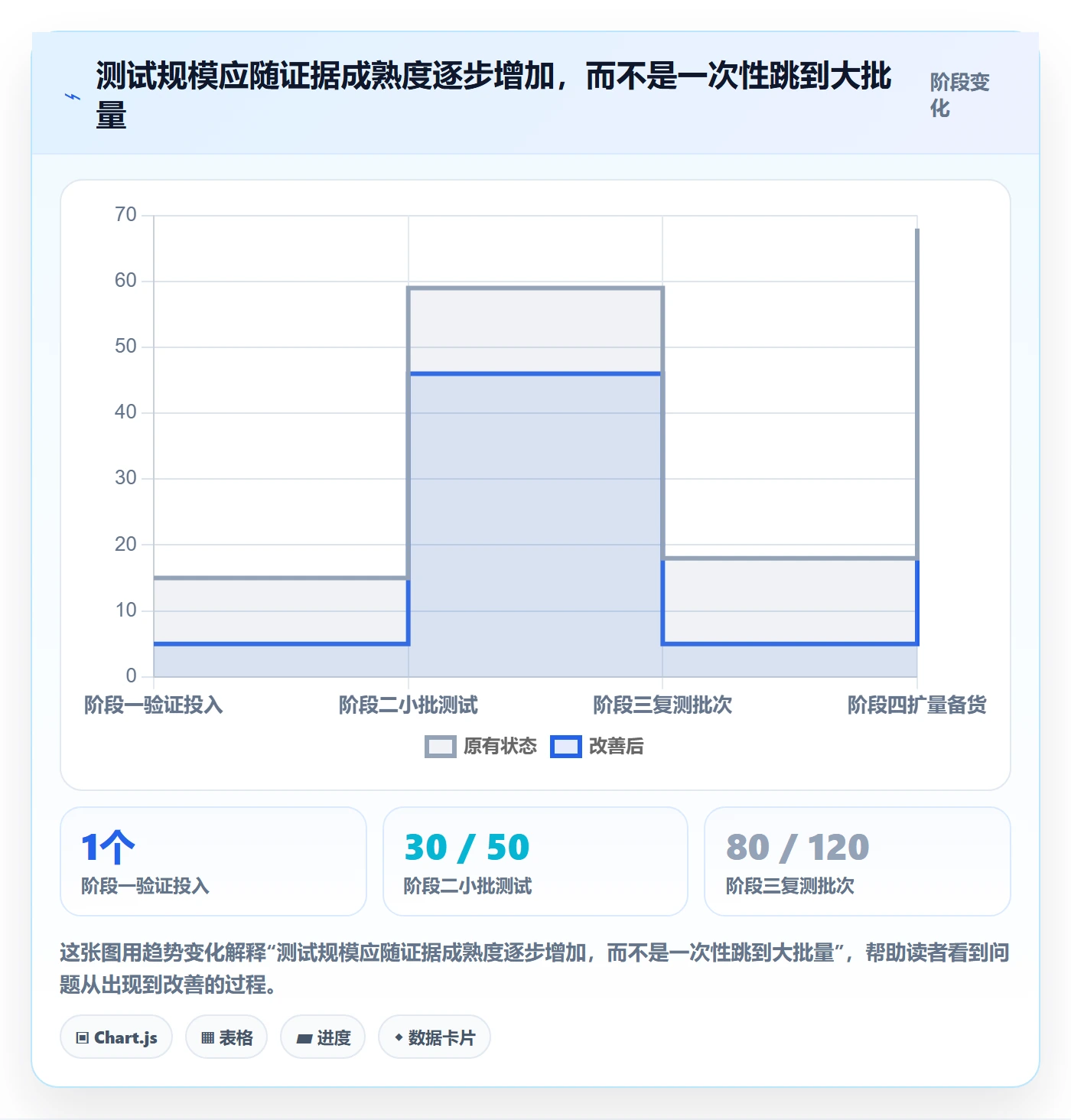
Task: Open the 80 / 120 阶段三复测批次 card
Action: (x=858, y=861)
